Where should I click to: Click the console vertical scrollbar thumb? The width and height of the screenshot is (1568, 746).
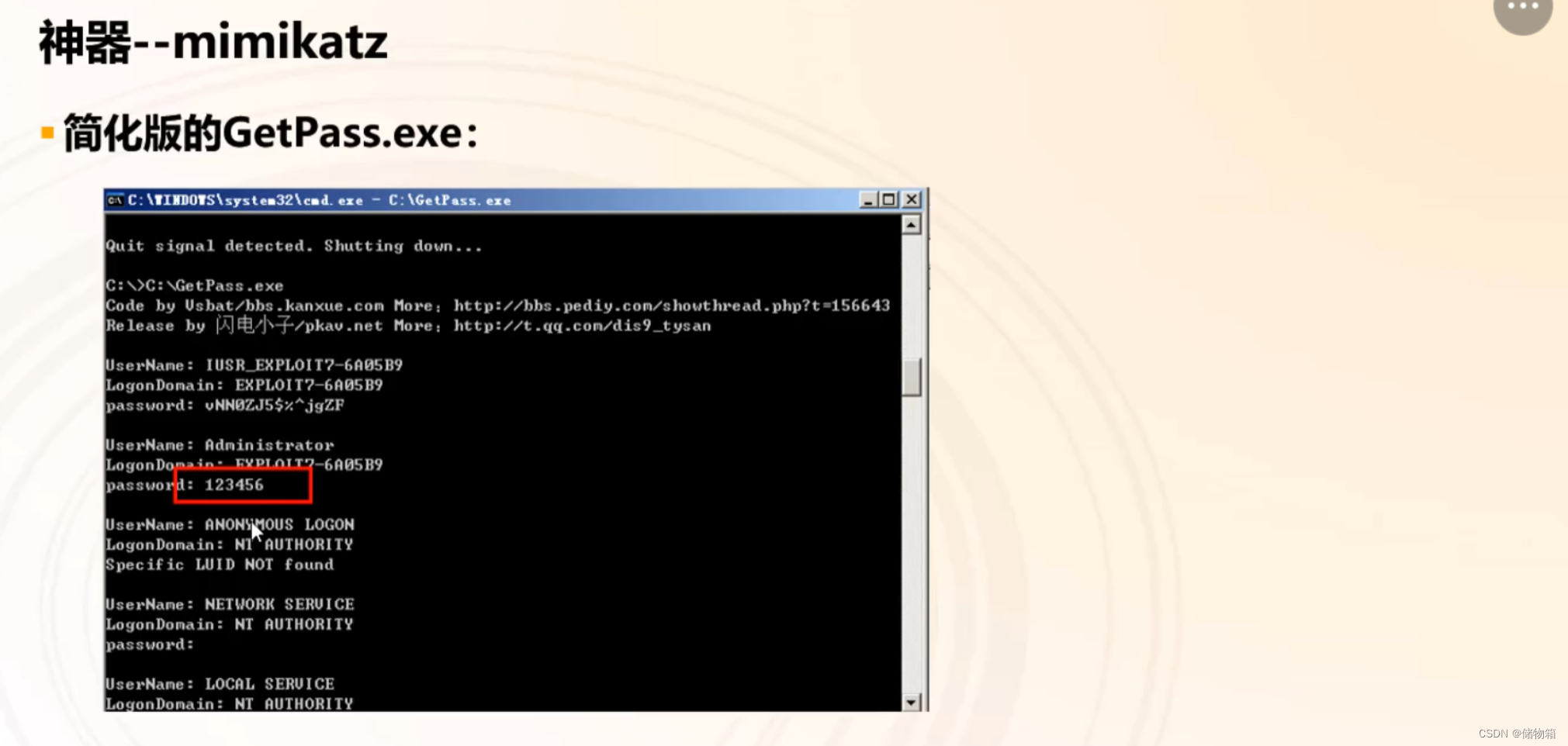(912, 377)
